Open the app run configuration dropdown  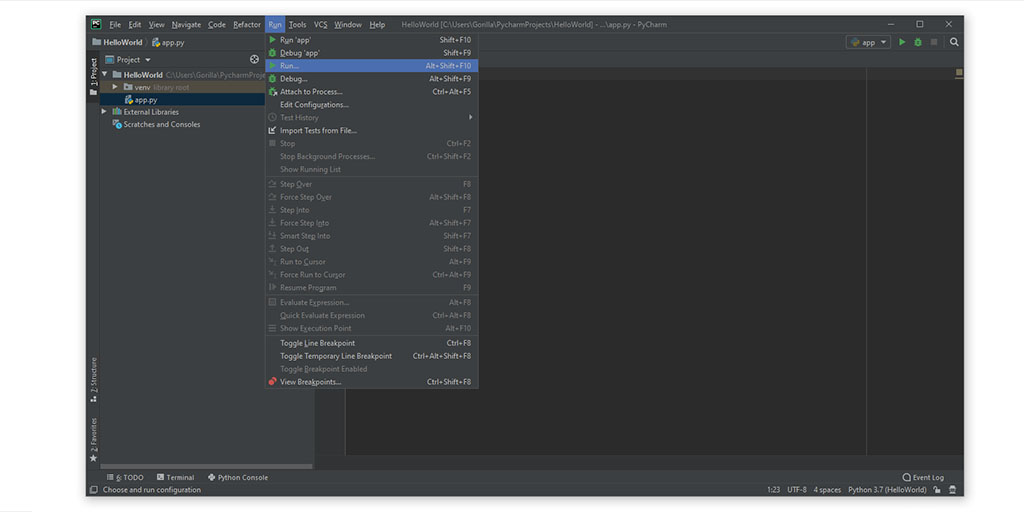pyautogui.click(x=868, y=42)
